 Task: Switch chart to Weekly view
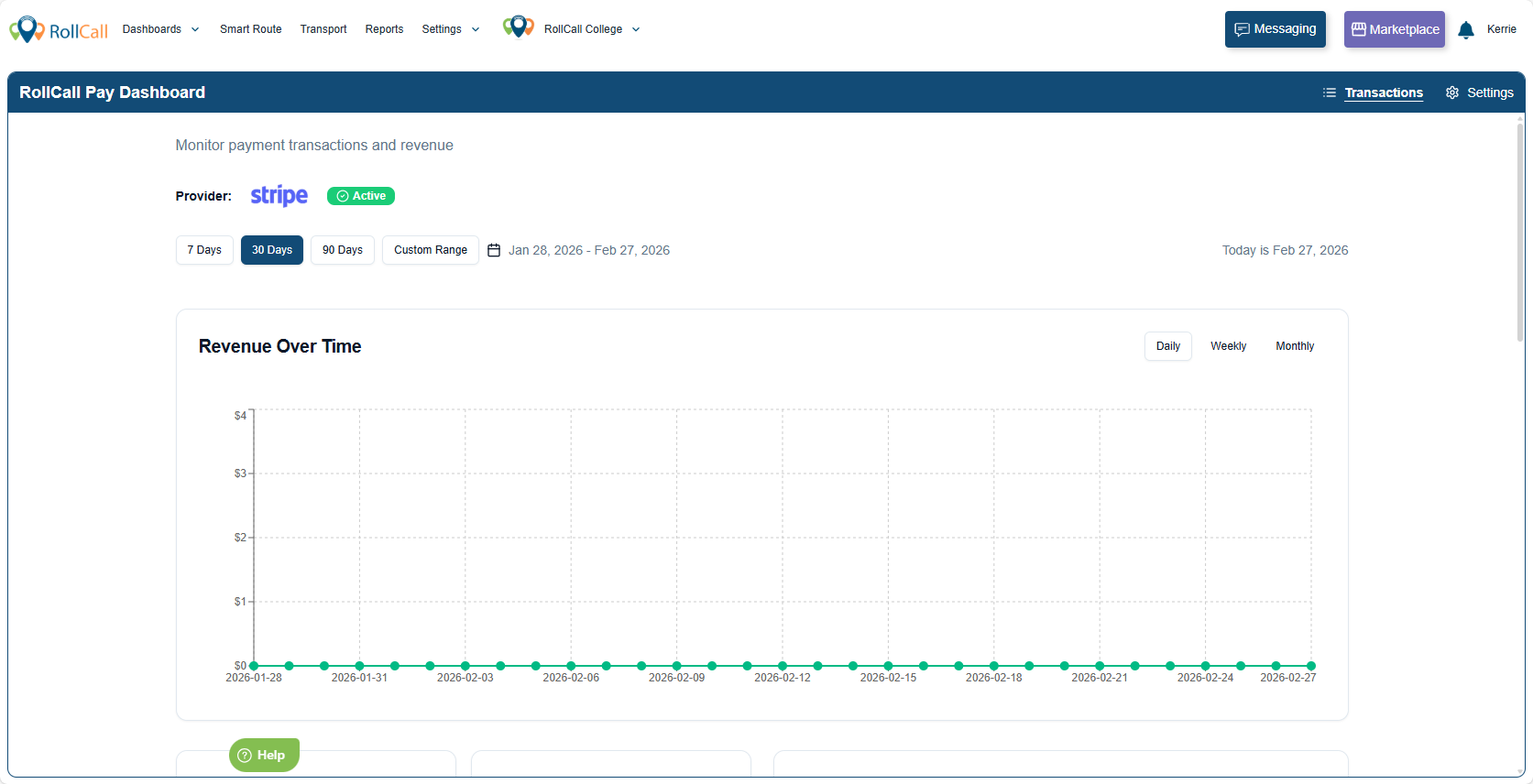[x=1228, y=346]
